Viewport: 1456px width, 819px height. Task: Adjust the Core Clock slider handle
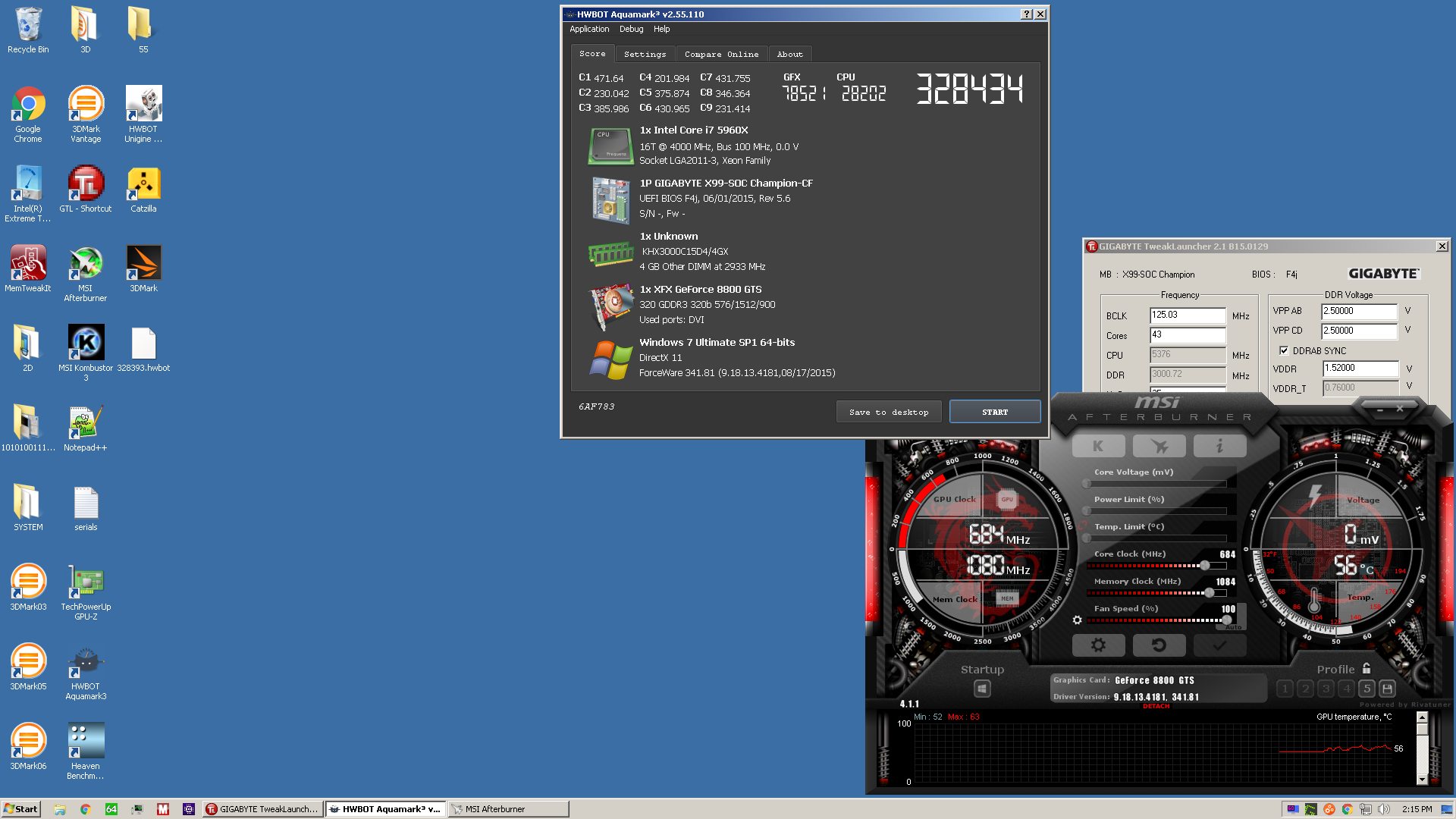click(1204, 566)
